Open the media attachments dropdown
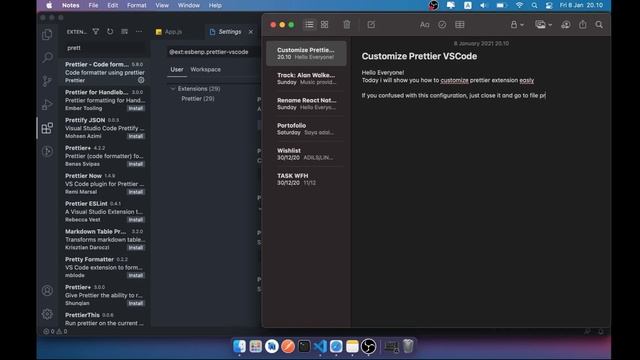640x360 pixels. tap(543, 24)
